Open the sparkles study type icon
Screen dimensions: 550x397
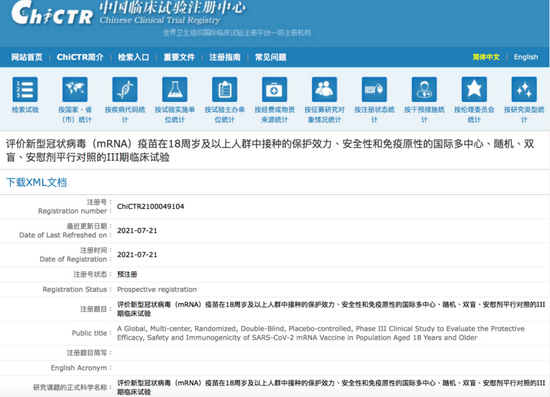(x=524, y=89)
